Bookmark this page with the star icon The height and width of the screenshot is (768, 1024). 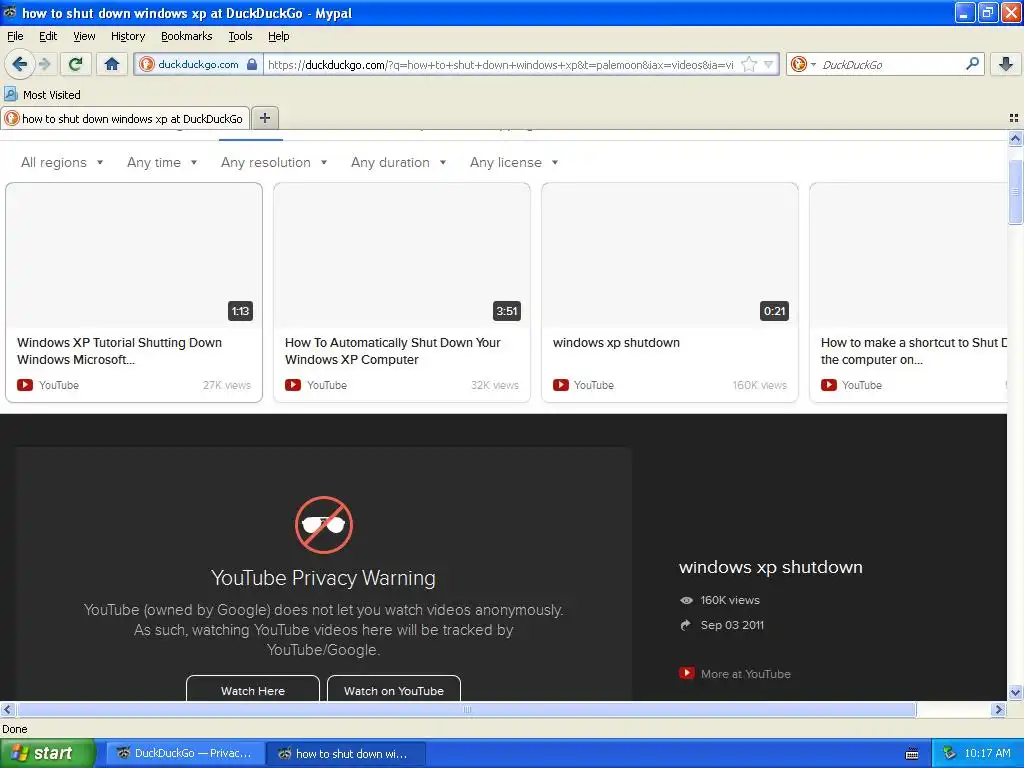tap(749, 64)
